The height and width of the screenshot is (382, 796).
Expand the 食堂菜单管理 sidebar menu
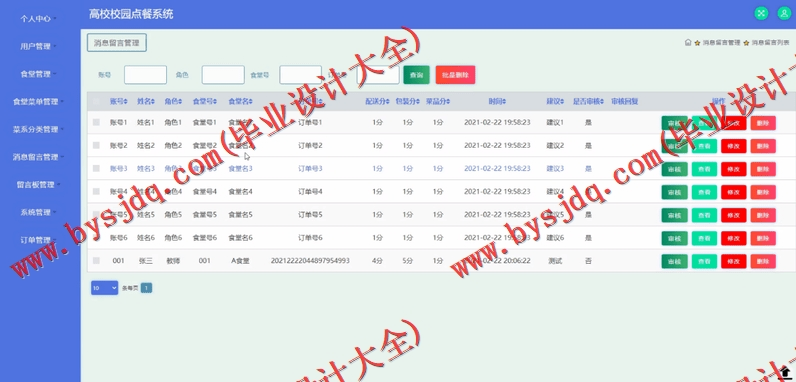(x=38, y=102)
